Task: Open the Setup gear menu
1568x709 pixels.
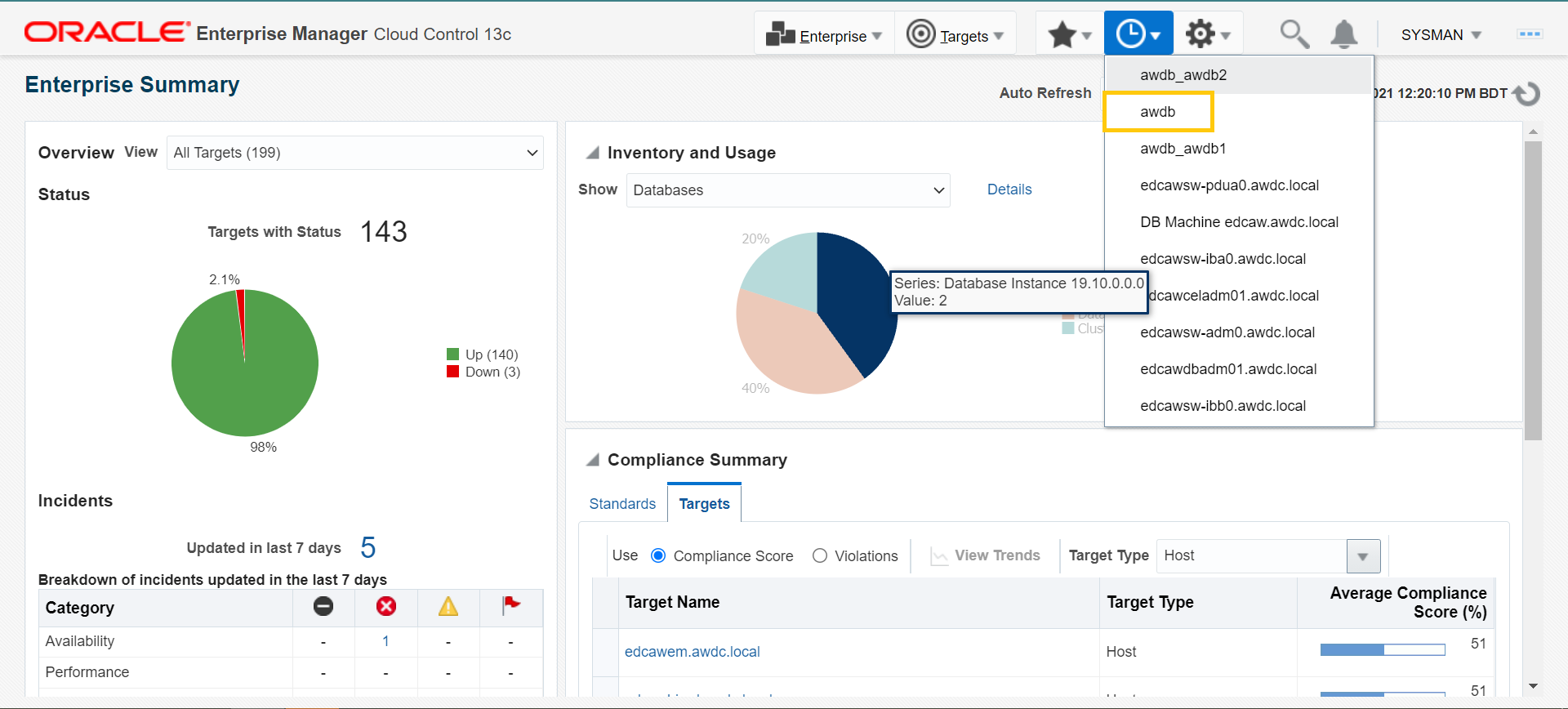Action: tap(1208, 34)
